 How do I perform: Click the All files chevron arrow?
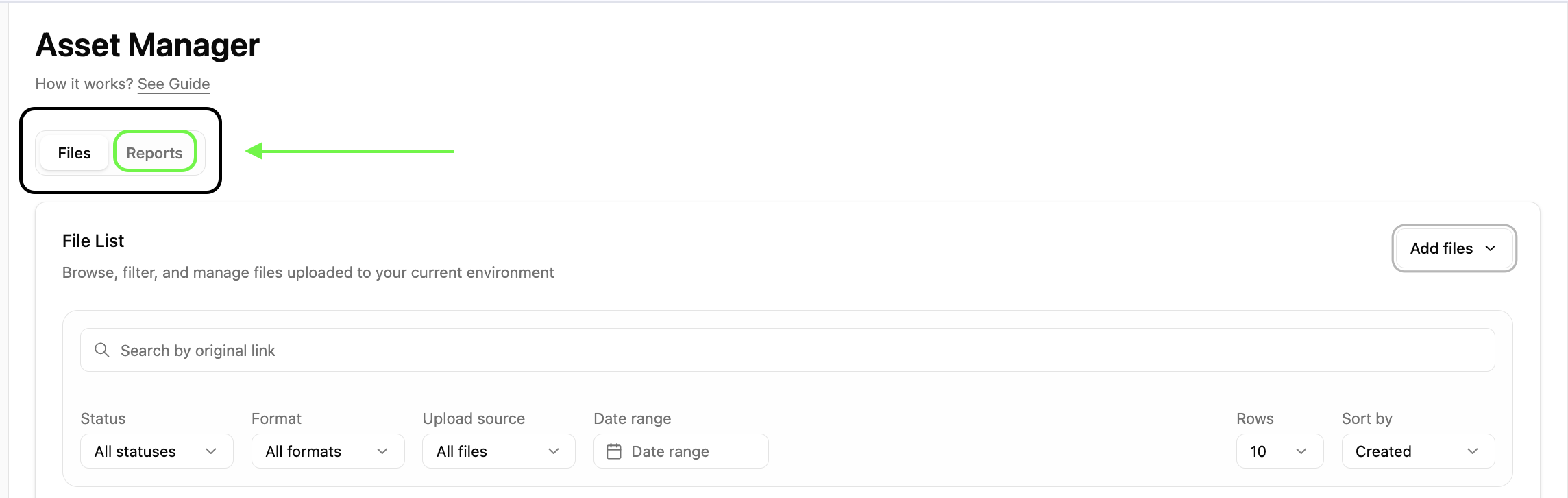(554, 451)
